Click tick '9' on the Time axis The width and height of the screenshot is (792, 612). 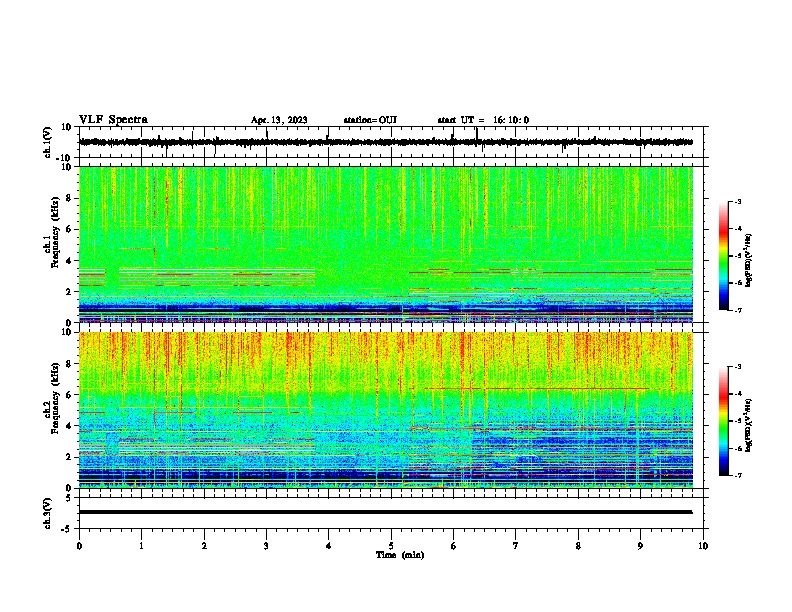coord(640,546)
